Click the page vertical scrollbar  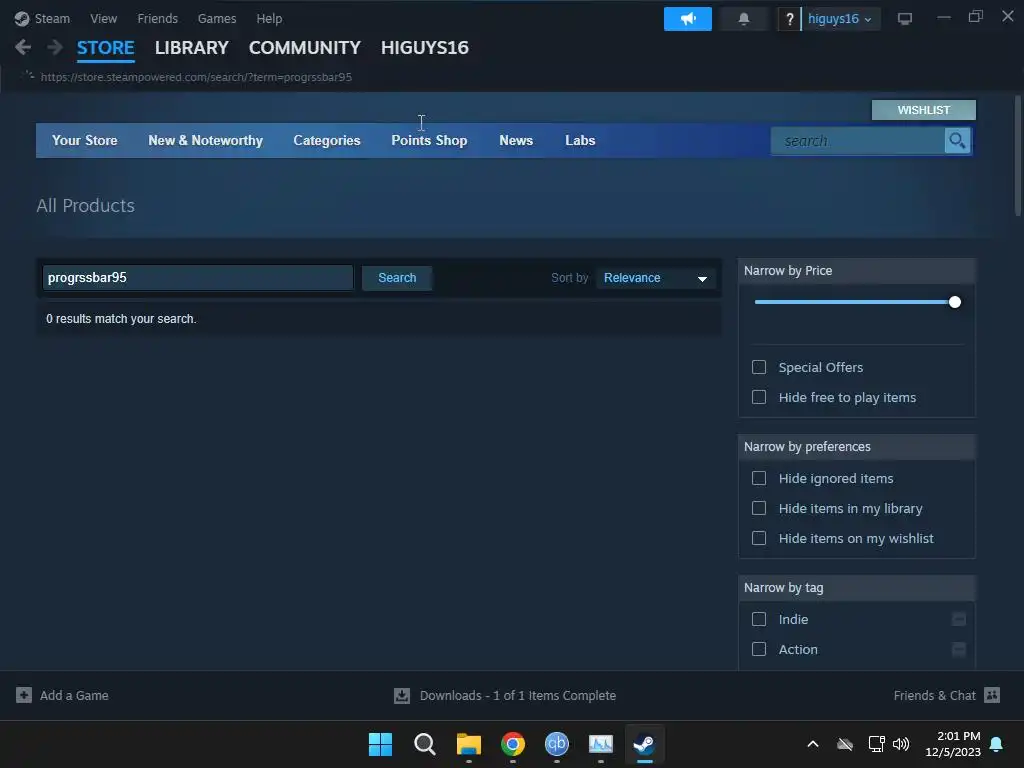[x=1017, y=155]
